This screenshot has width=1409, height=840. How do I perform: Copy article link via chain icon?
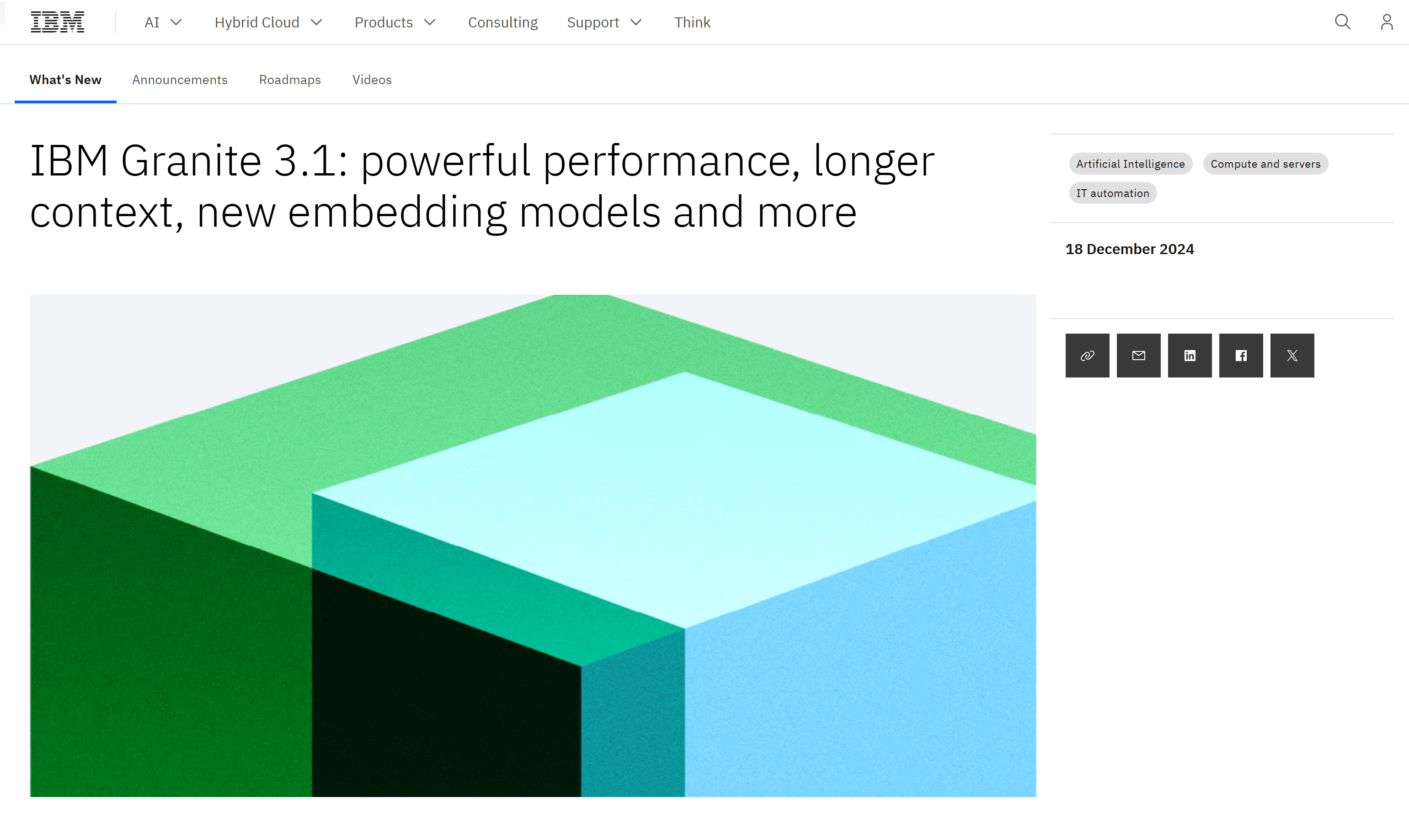coord(1087,356)
